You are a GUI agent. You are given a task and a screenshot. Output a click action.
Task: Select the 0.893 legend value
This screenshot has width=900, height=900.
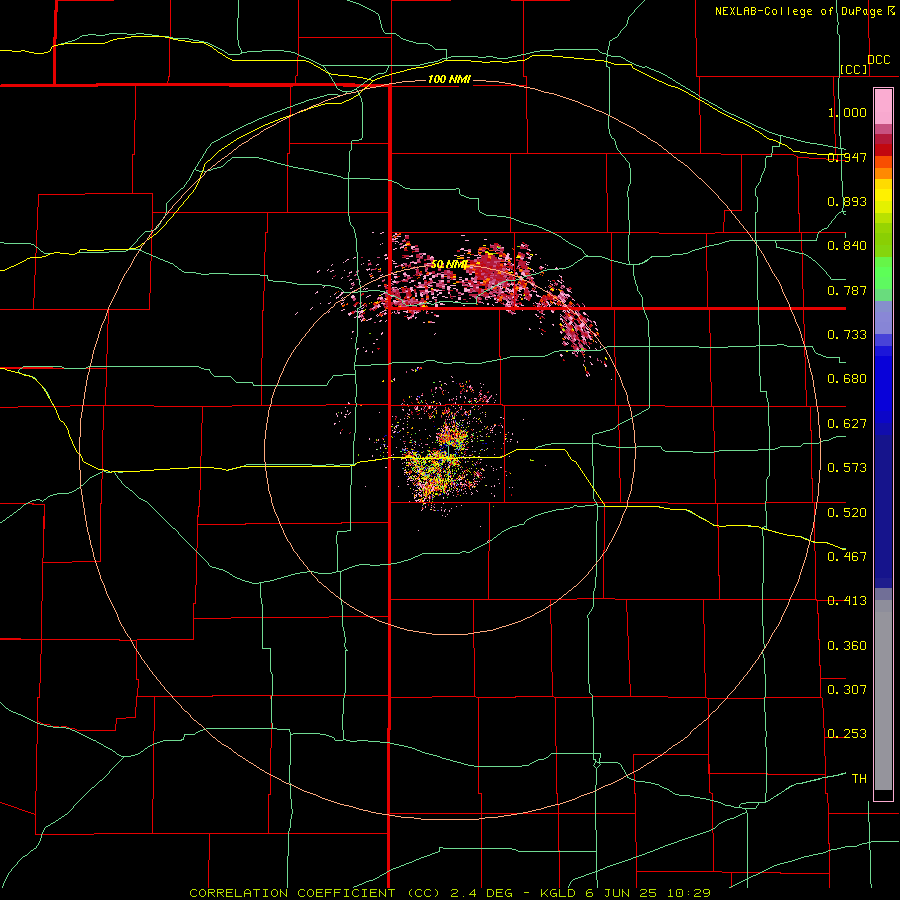click(847, 201)
